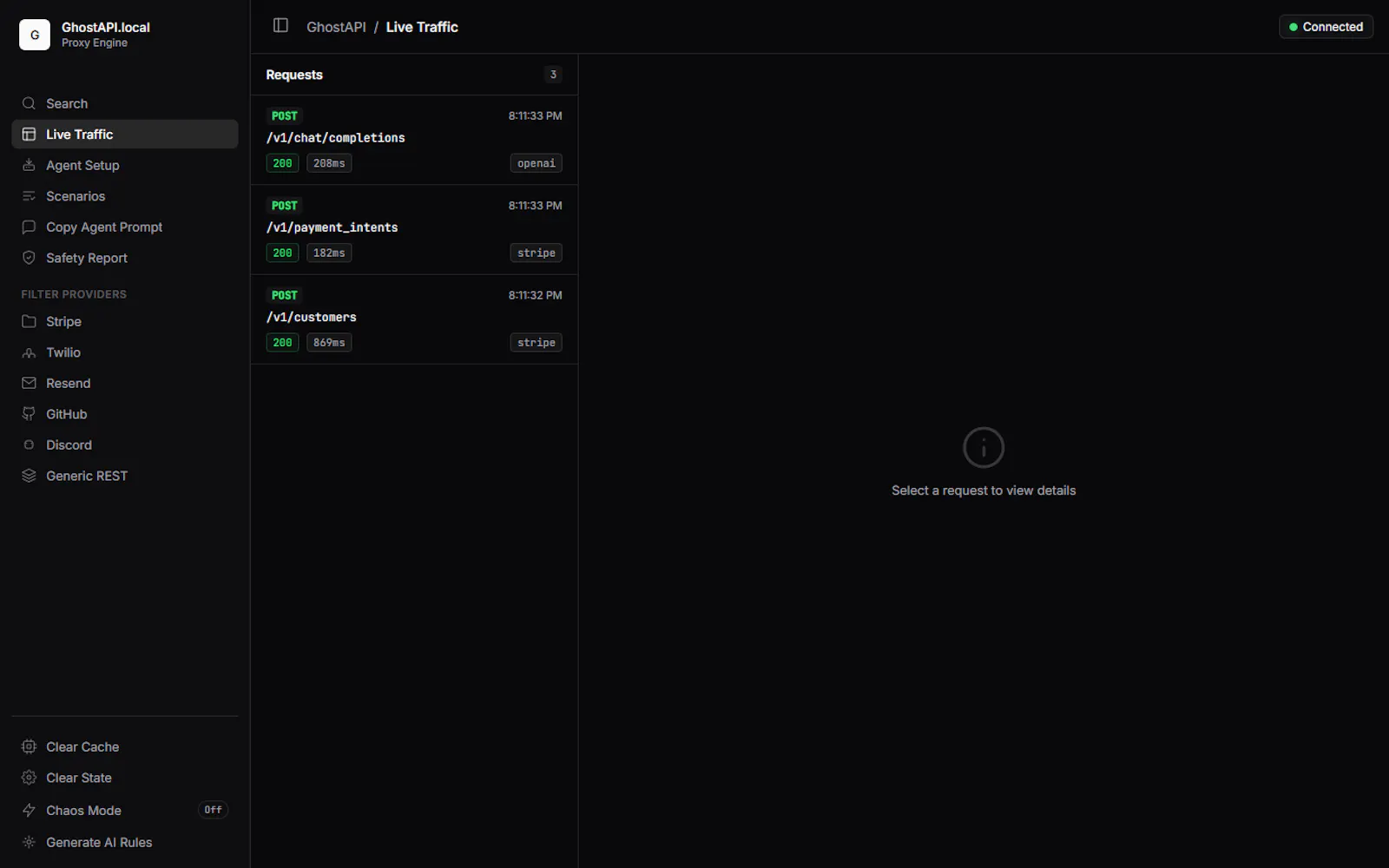This screenshot has height=868, width=1389.
Task: Click the 182ms latency badge
Action: (329, 253)
